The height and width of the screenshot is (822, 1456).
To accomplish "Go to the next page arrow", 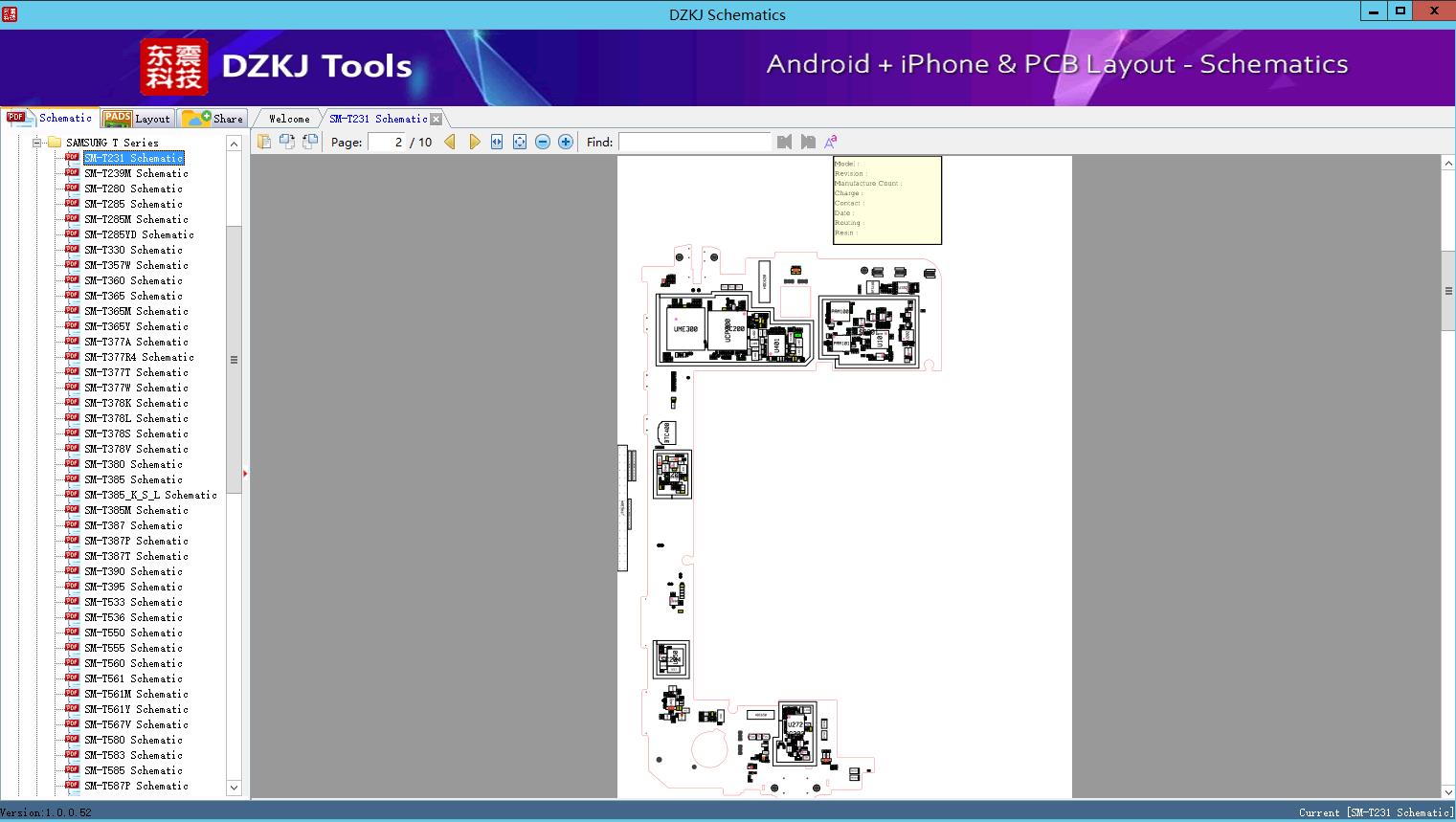I will pyautogui.click(x=474, y=142).
